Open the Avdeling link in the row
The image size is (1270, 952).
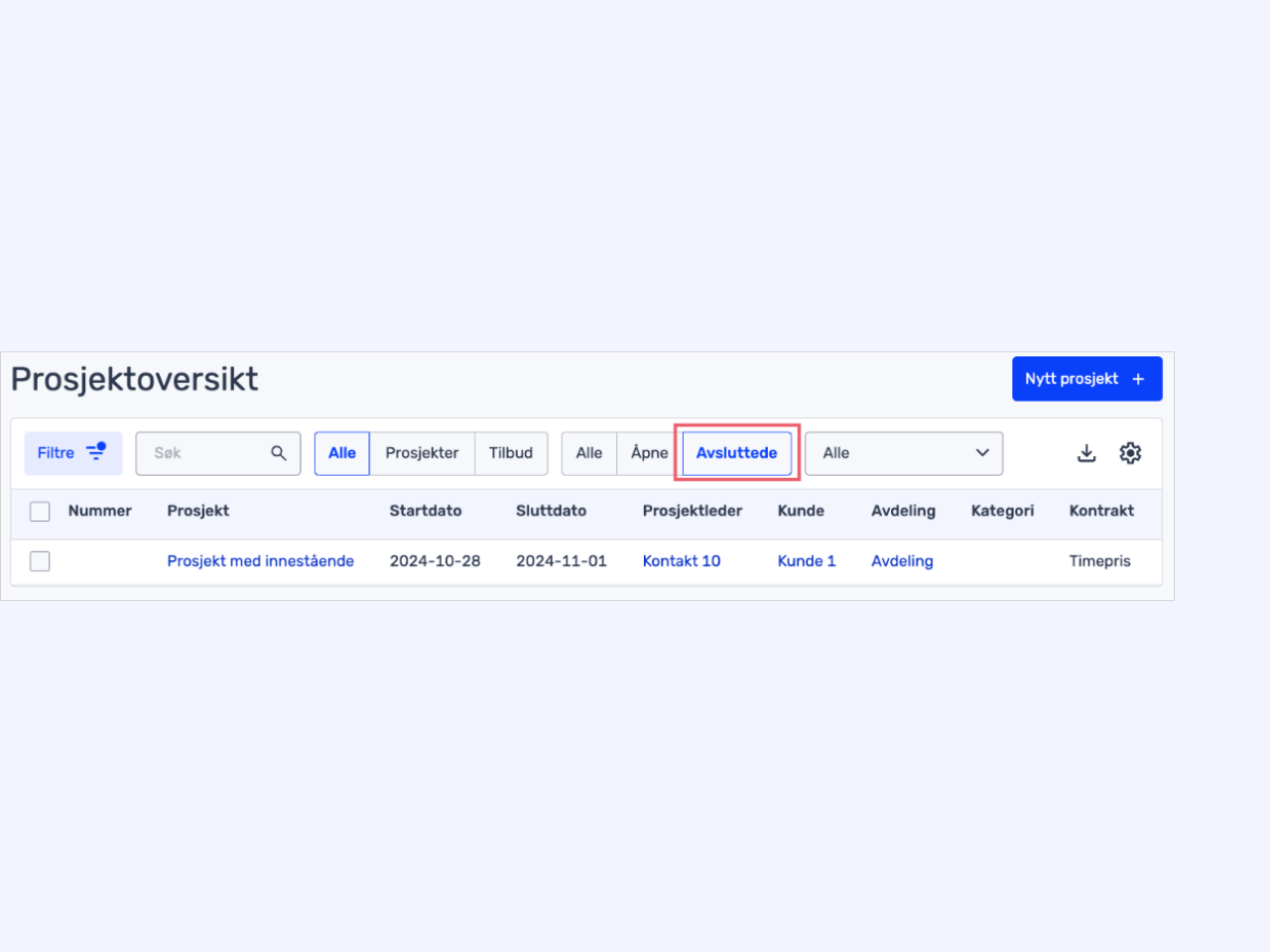[x=902, y=561]
